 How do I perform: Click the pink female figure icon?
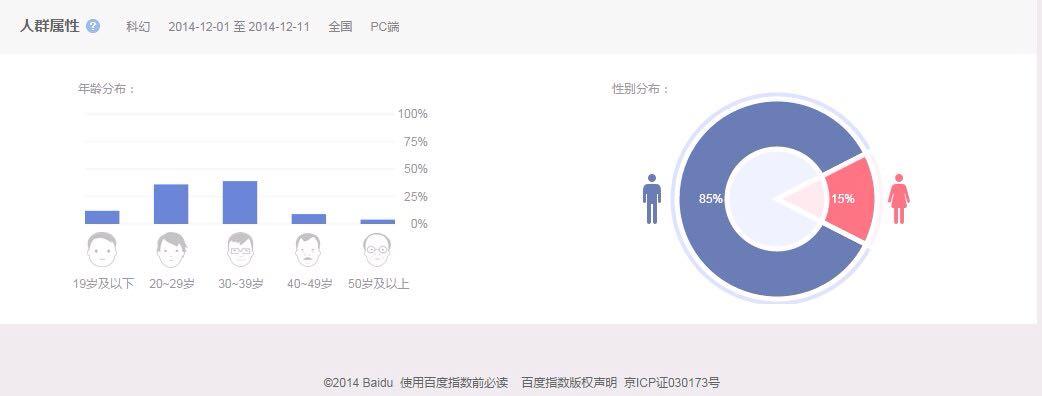898,199
